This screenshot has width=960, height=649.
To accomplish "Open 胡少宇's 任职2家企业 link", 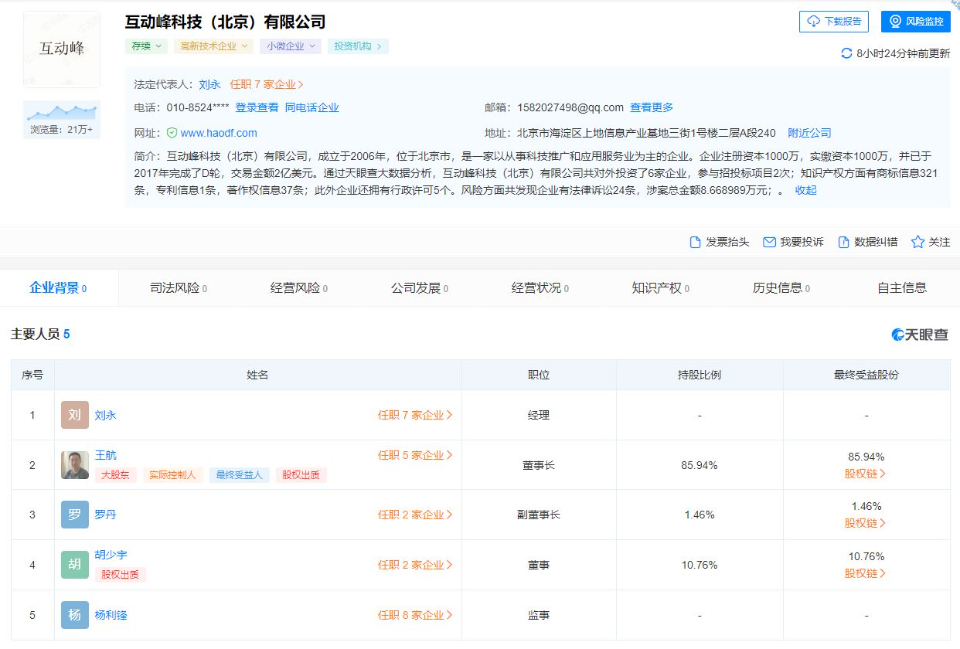I will (415, 565).
